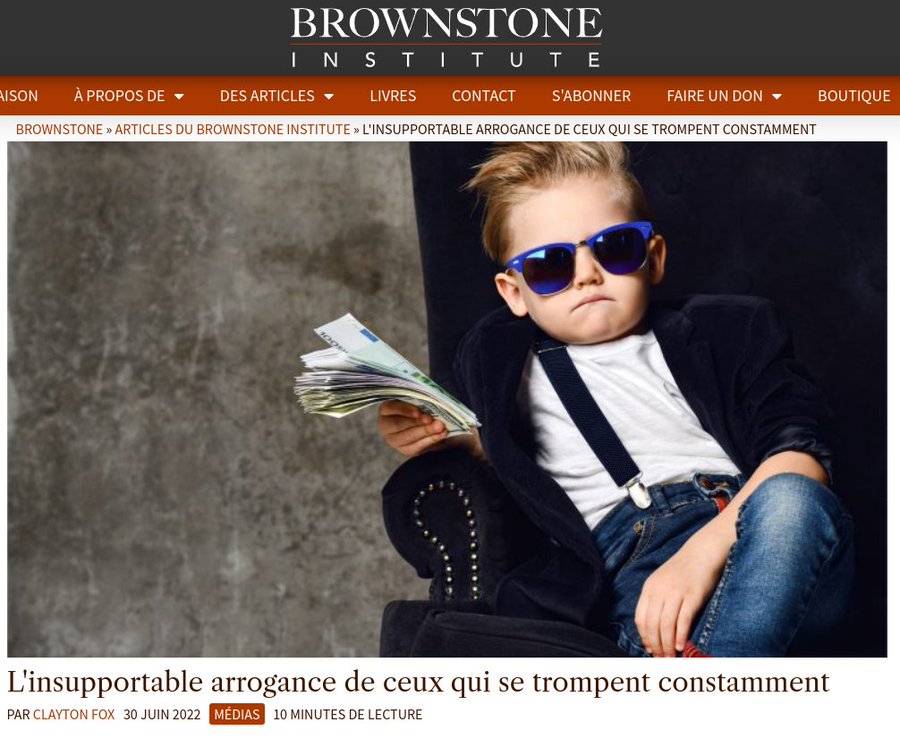This screenshot has width=900, height=739.
Task: Go to the S'ABONNER page
Action: tap(591, 96)
